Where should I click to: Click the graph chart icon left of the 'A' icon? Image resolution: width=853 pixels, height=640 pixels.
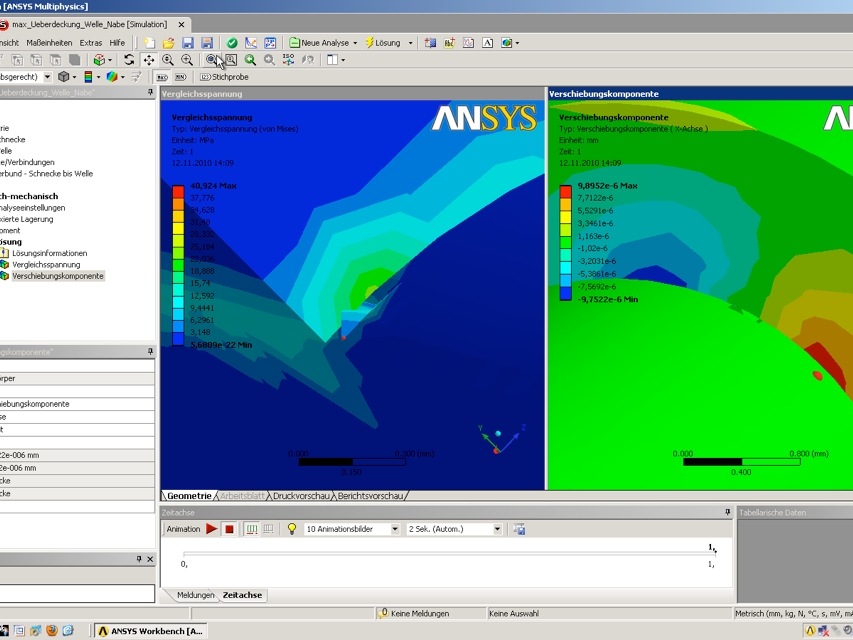click(468, 43)
